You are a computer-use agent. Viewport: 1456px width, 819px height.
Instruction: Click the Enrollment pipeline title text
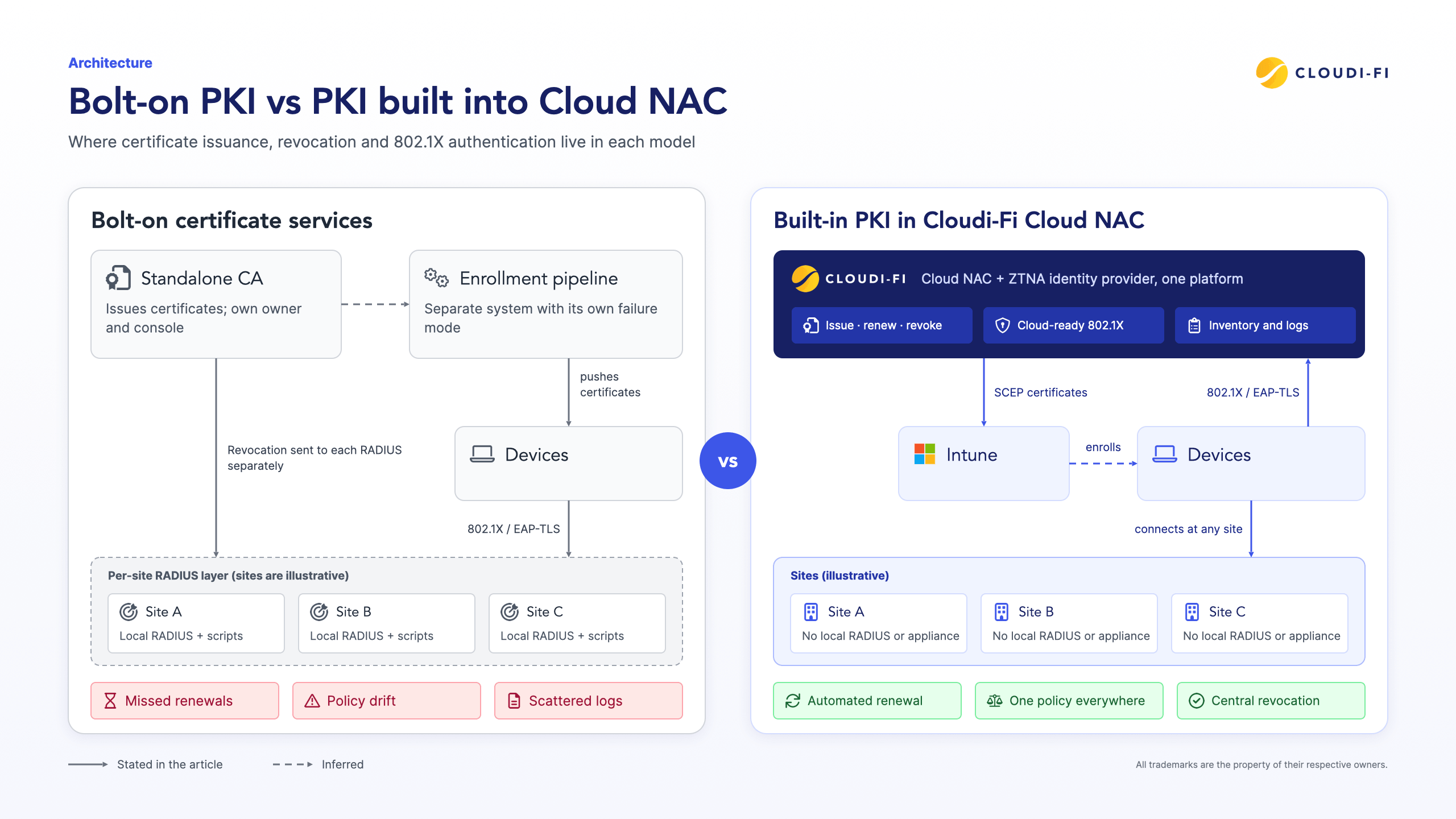[x=539, y=278]
